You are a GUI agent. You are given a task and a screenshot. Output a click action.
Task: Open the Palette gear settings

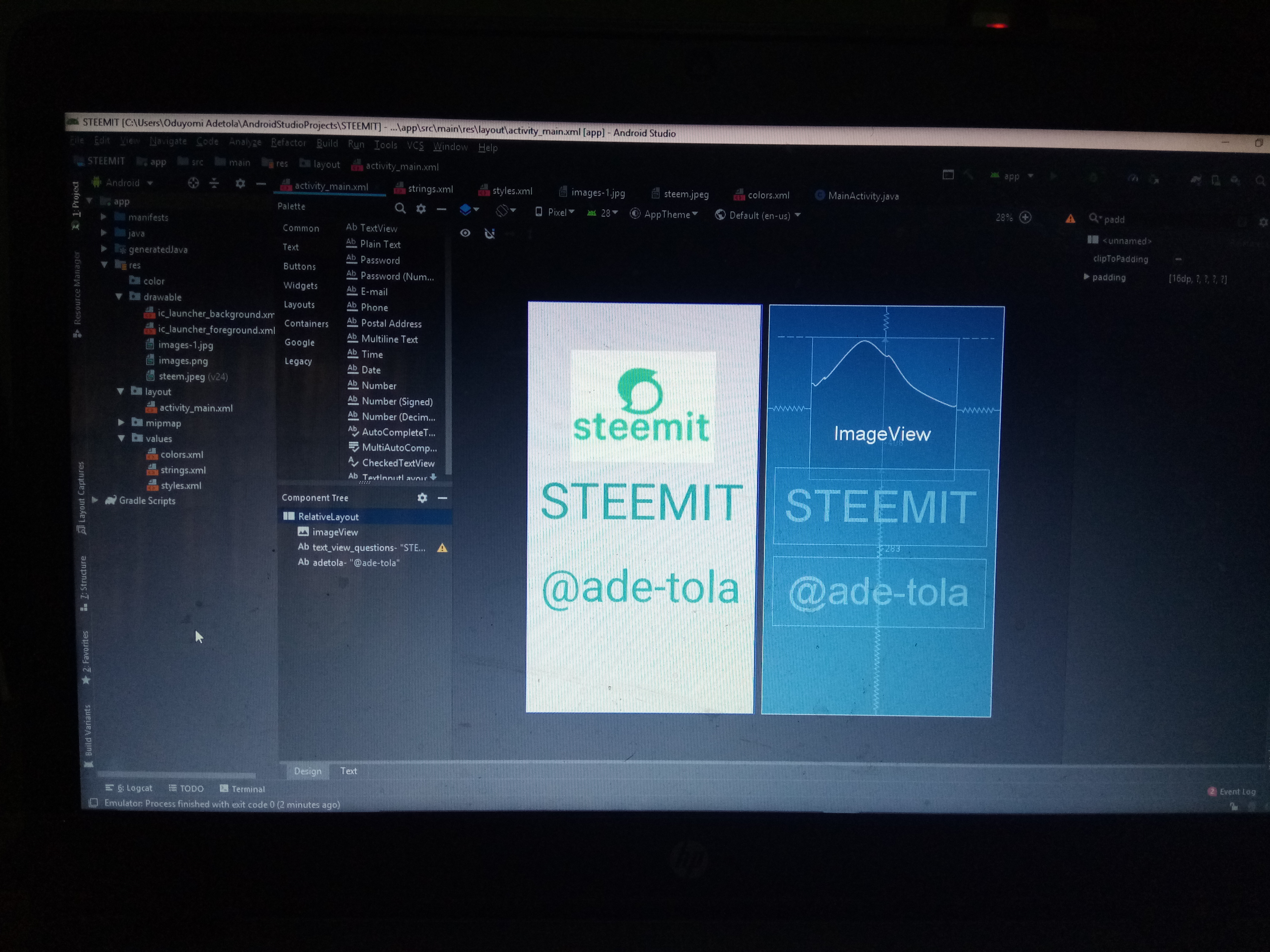point(421,209)
